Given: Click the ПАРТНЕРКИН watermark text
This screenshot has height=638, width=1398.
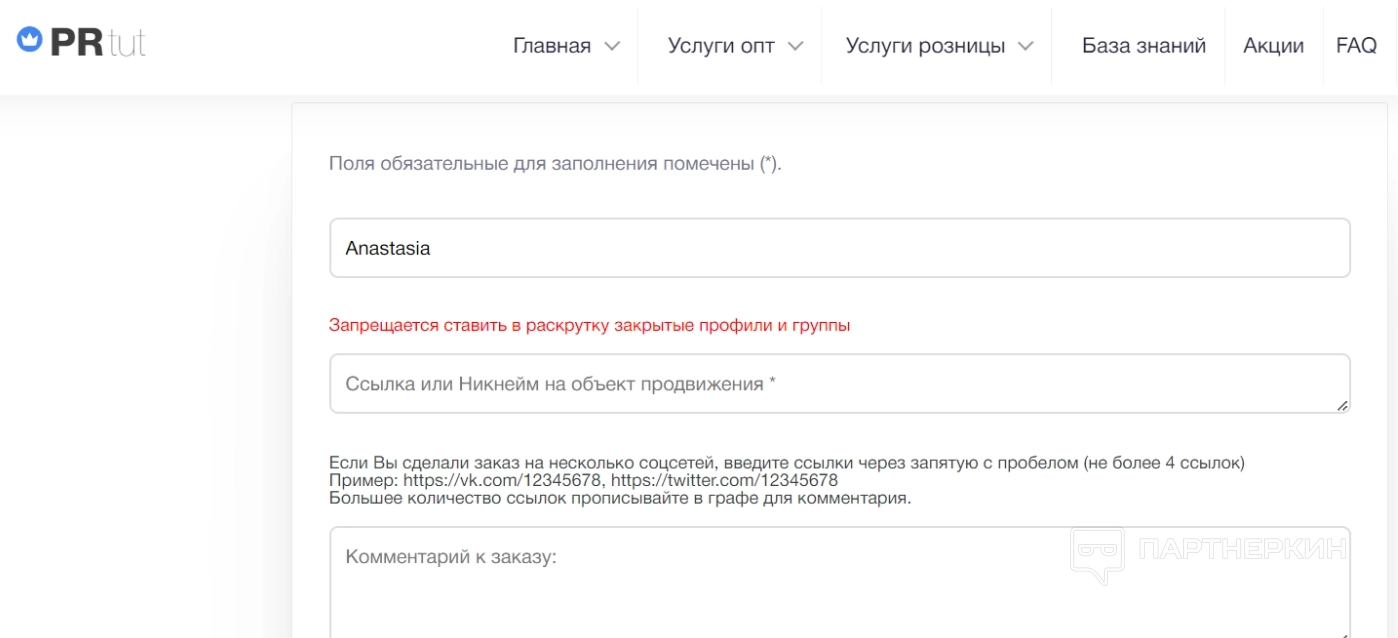Looking at the screenshot, I should [1243, 548].
